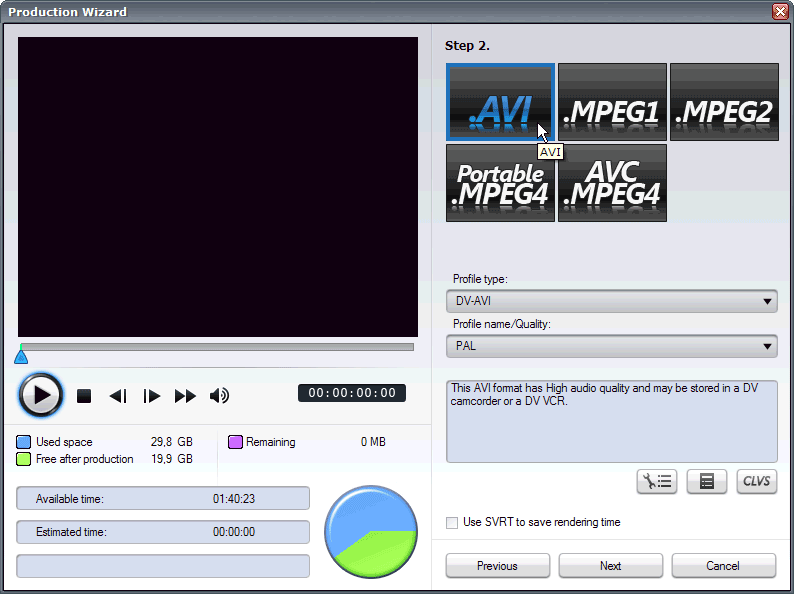Image resolution: width=794 pixels, height=594 pixels.
Task: Click the 00:00:00:00 timecode display
Action: click(x=352, y=393)
